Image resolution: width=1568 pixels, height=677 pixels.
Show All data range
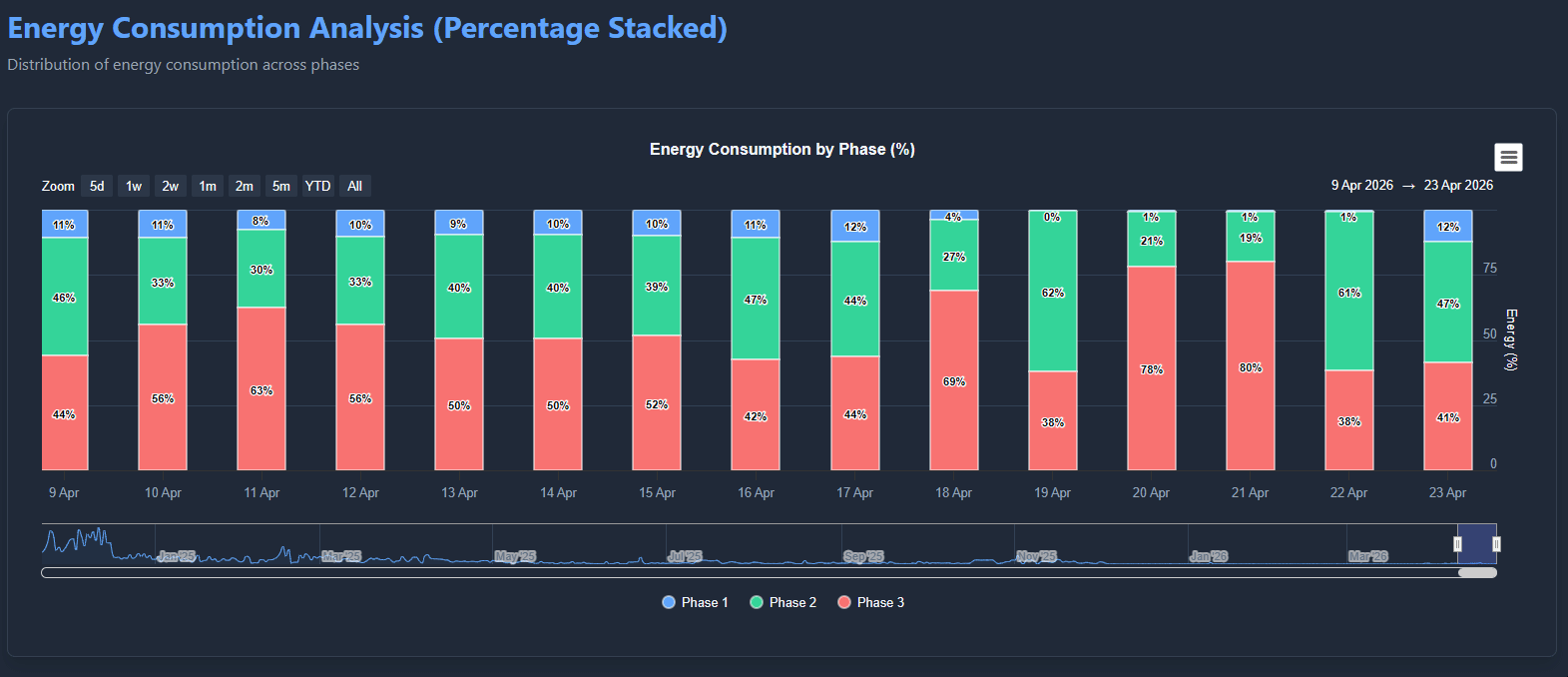pos(354,186)
